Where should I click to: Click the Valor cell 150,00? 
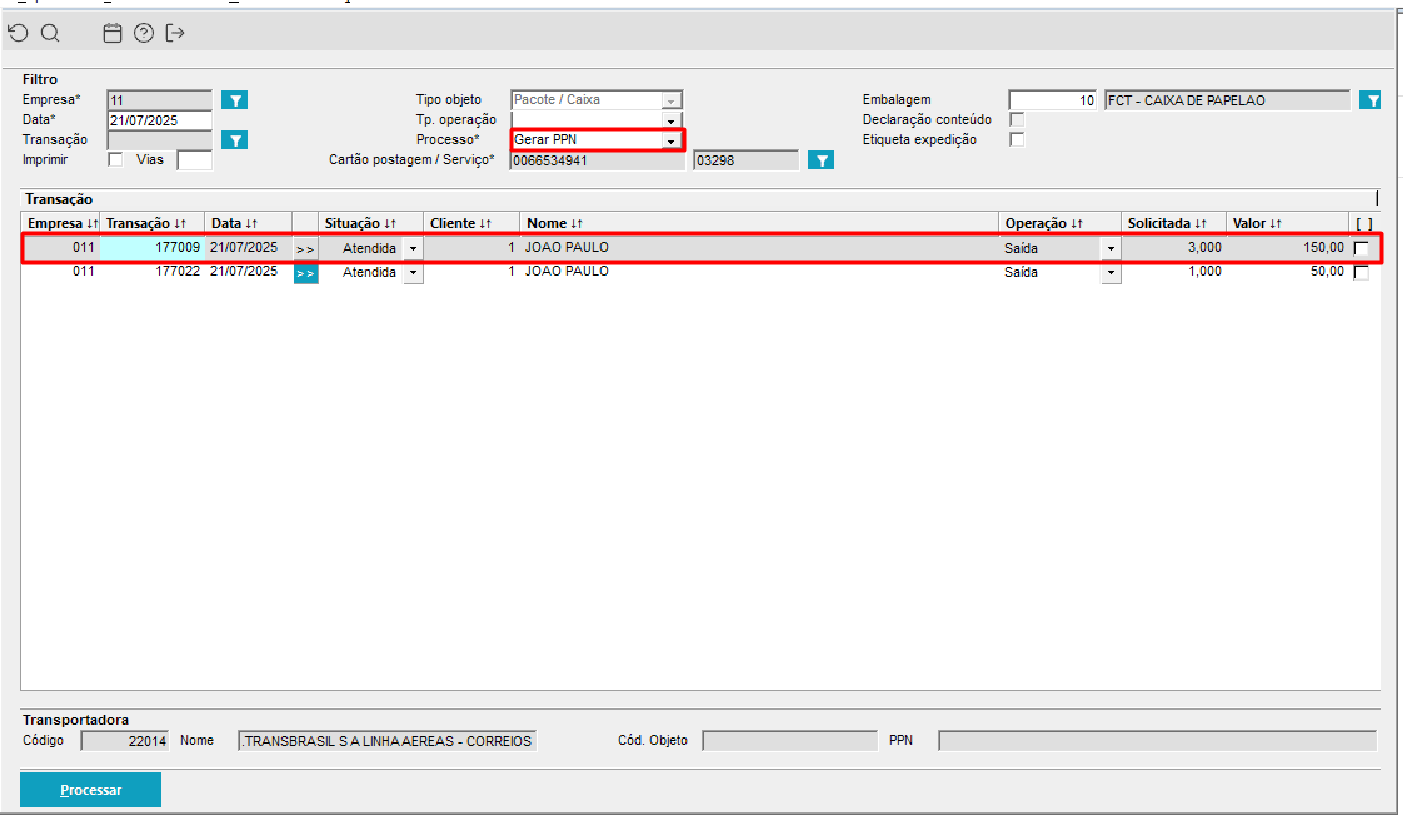click(x=1287, y=248)
